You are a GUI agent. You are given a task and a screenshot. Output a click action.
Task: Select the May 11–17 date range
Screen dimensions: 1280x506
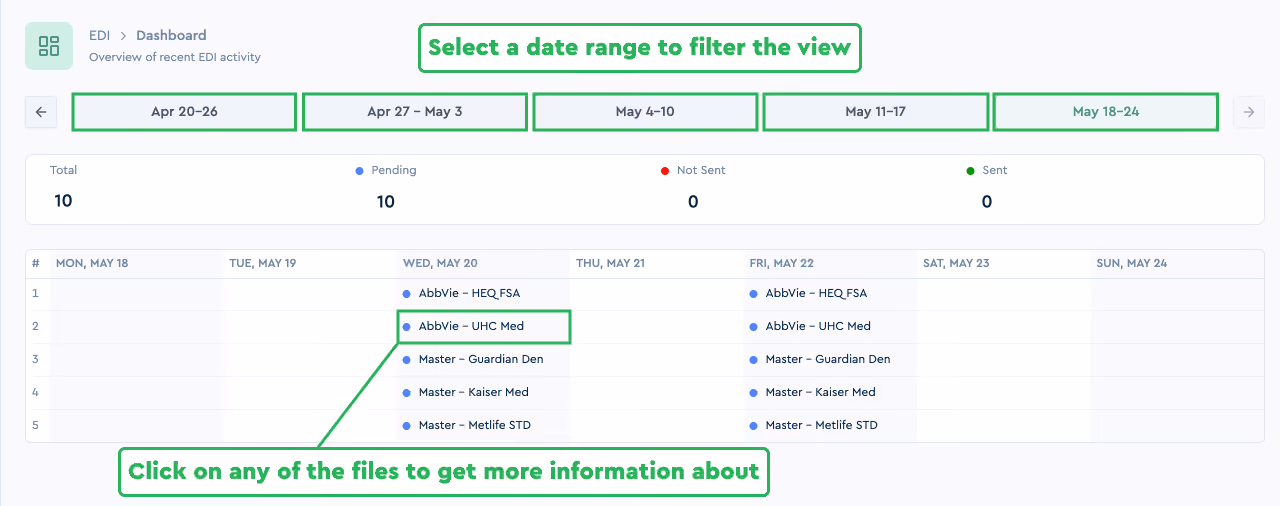click(x=875, y=112)
